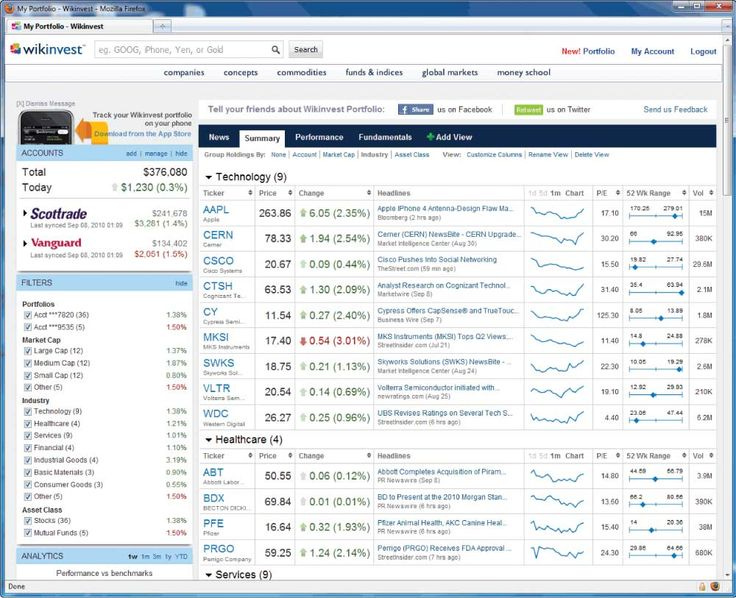Toggle the Small Cap (12) checkbox

tap(28, 376)
